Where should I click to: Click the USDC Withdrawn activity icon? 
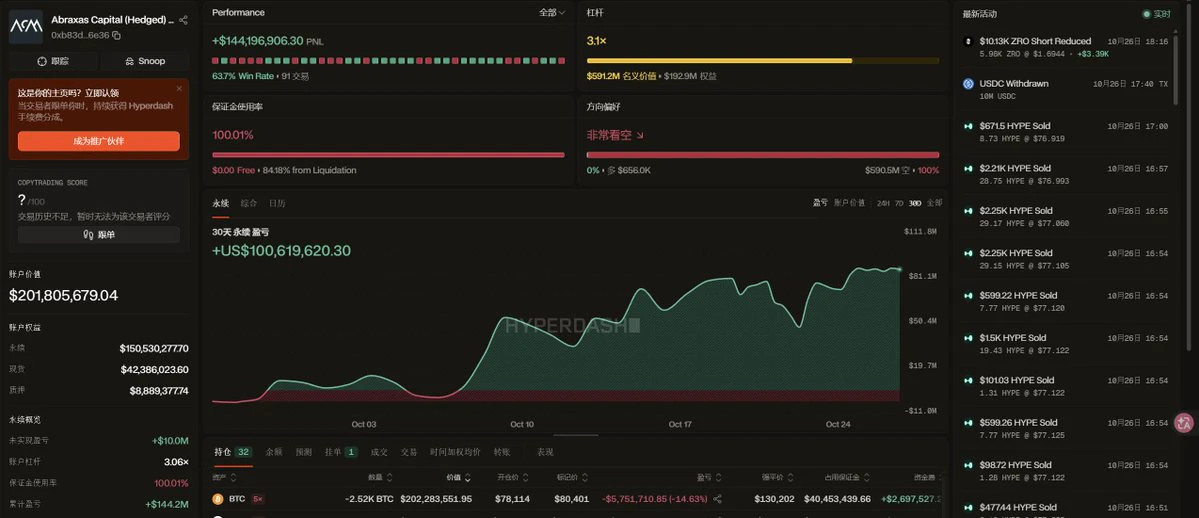(x=967, y=83)
